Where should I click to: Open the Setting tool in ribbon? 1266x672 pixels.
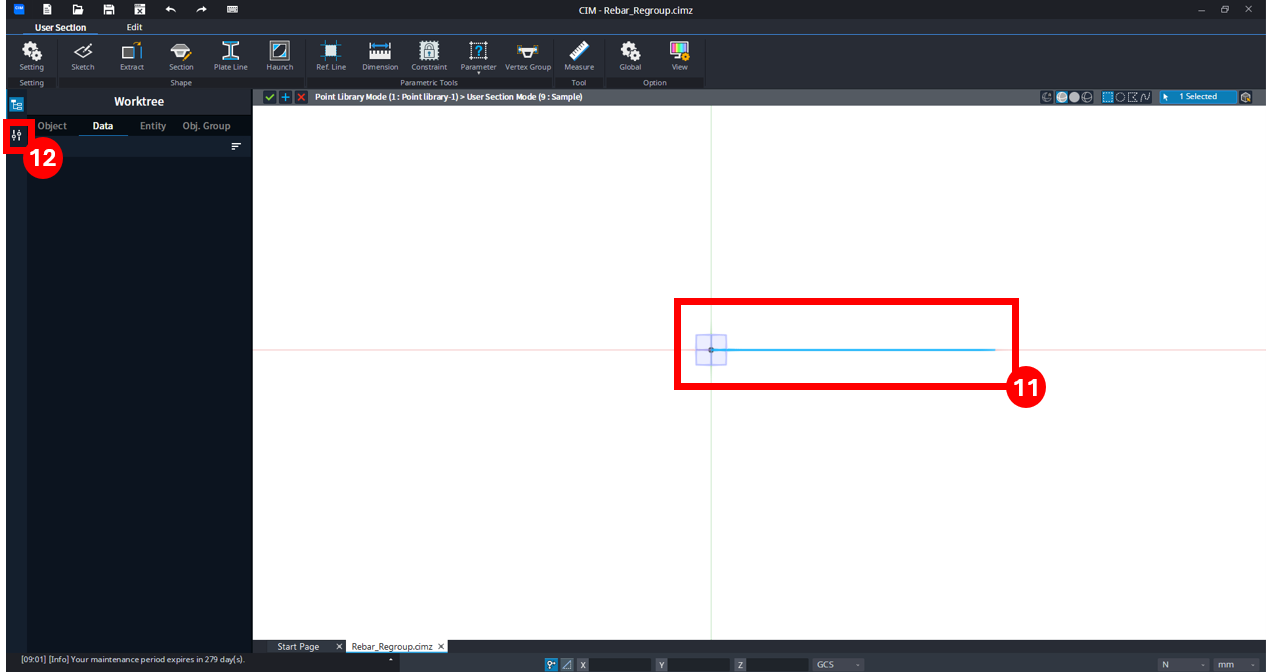(32, 55)
